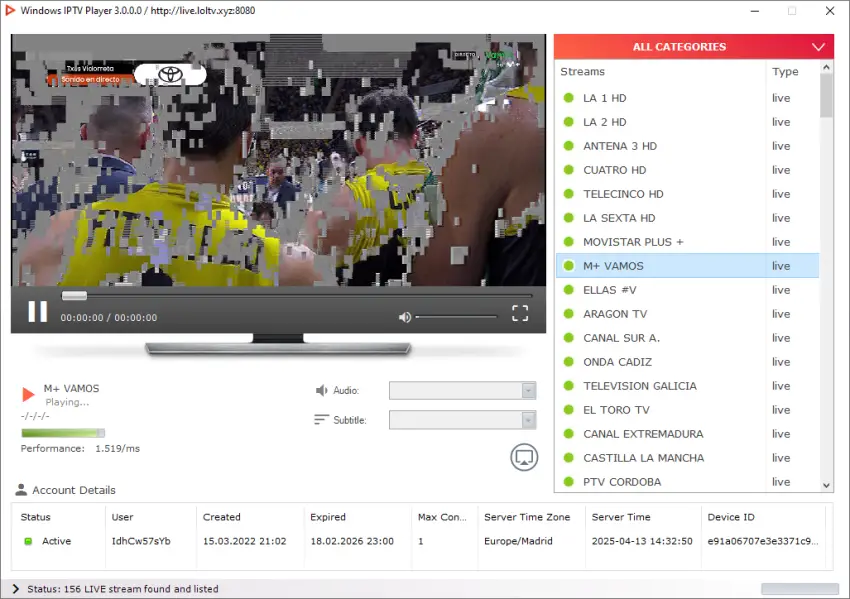Click the green dot beside TELECINCO HD
Viewport: 850px width, 599px height.
(569, 194)
